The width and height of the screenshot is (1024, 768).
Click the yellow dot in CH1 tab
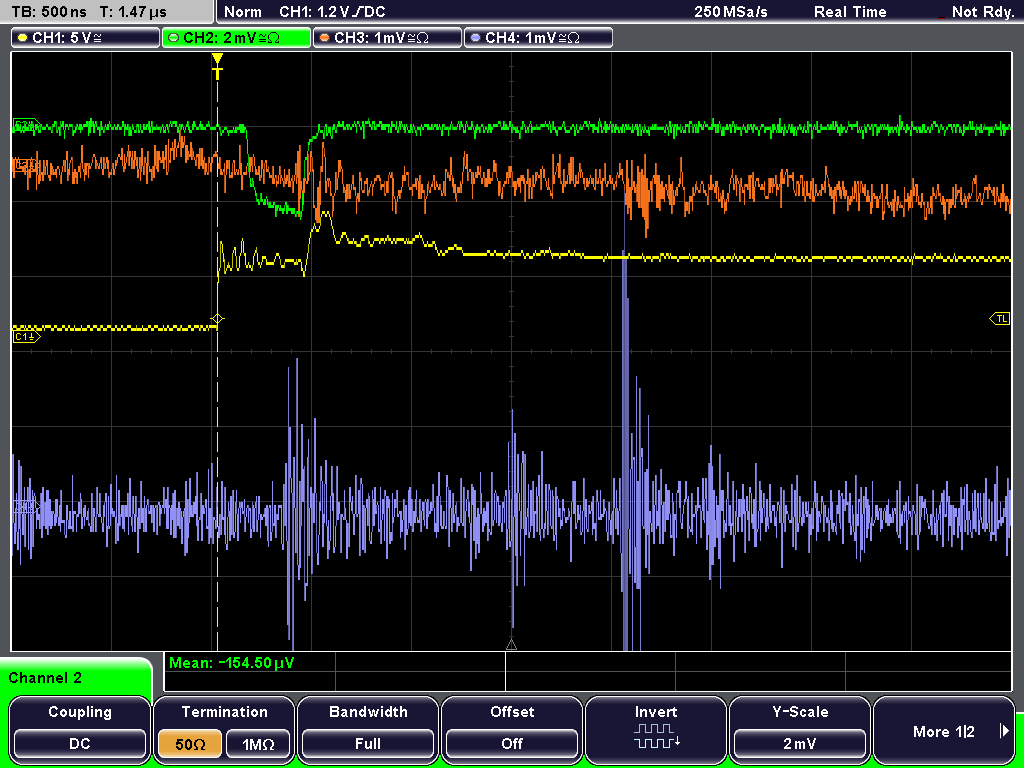click(23, 38)
